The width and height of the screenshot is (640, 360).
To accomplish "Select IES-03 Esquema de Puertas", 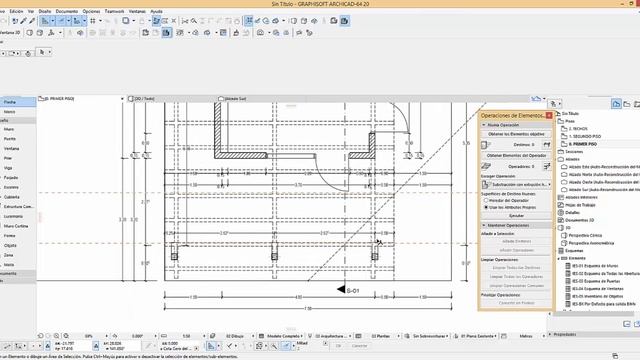I will tap(596, 281).
